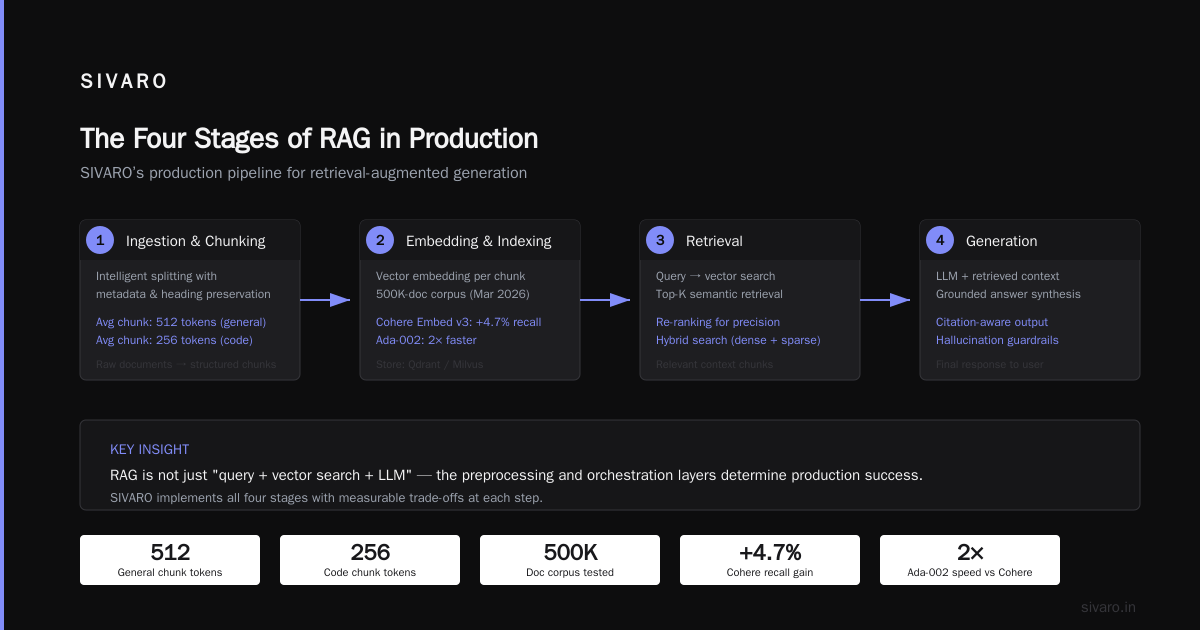
Task: Click the number 3 circle badge
Action: click(660, 240)
